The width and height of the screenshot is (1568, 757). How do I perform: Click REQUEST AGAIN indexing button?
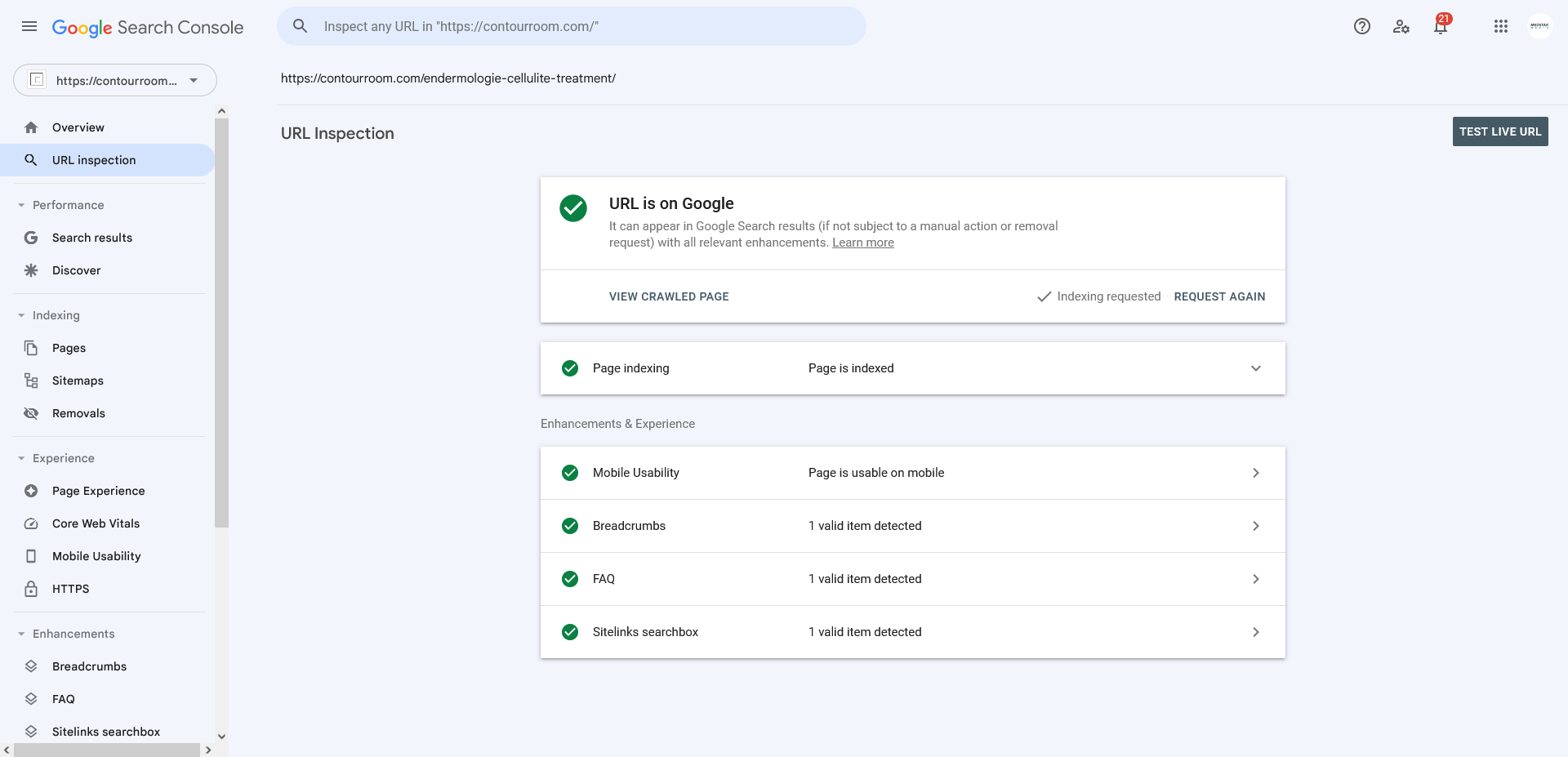pyautogui.click(x=1219, y=296)
